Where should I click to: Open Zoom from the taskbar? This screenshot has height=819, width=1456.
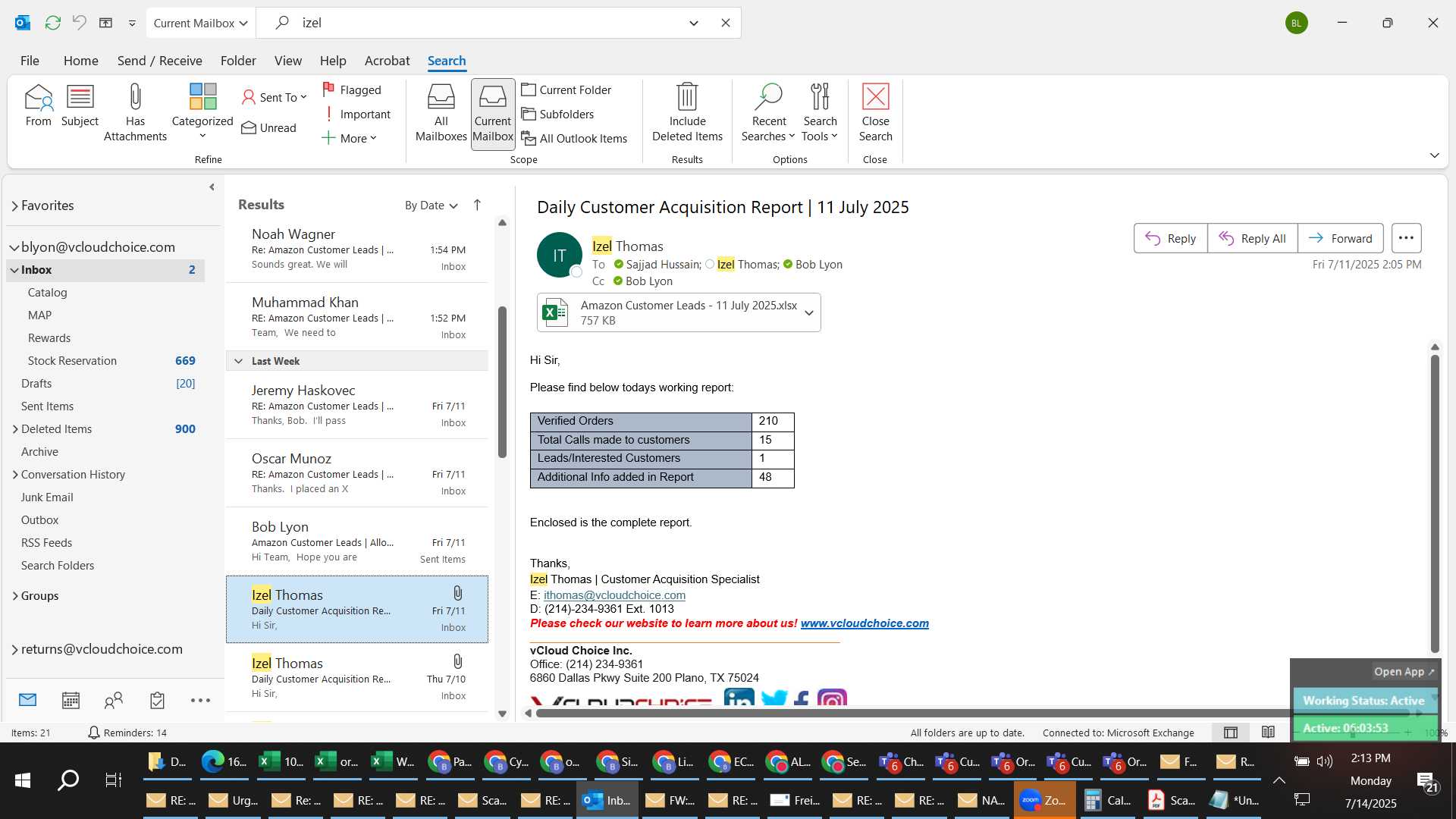click(1044, 800)
